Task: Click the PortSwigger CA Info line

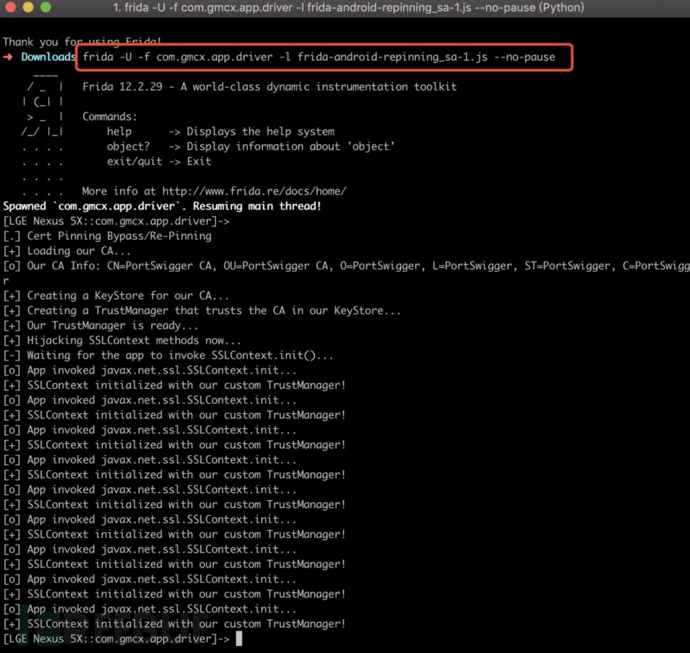Action: click(x=346, y=266)
